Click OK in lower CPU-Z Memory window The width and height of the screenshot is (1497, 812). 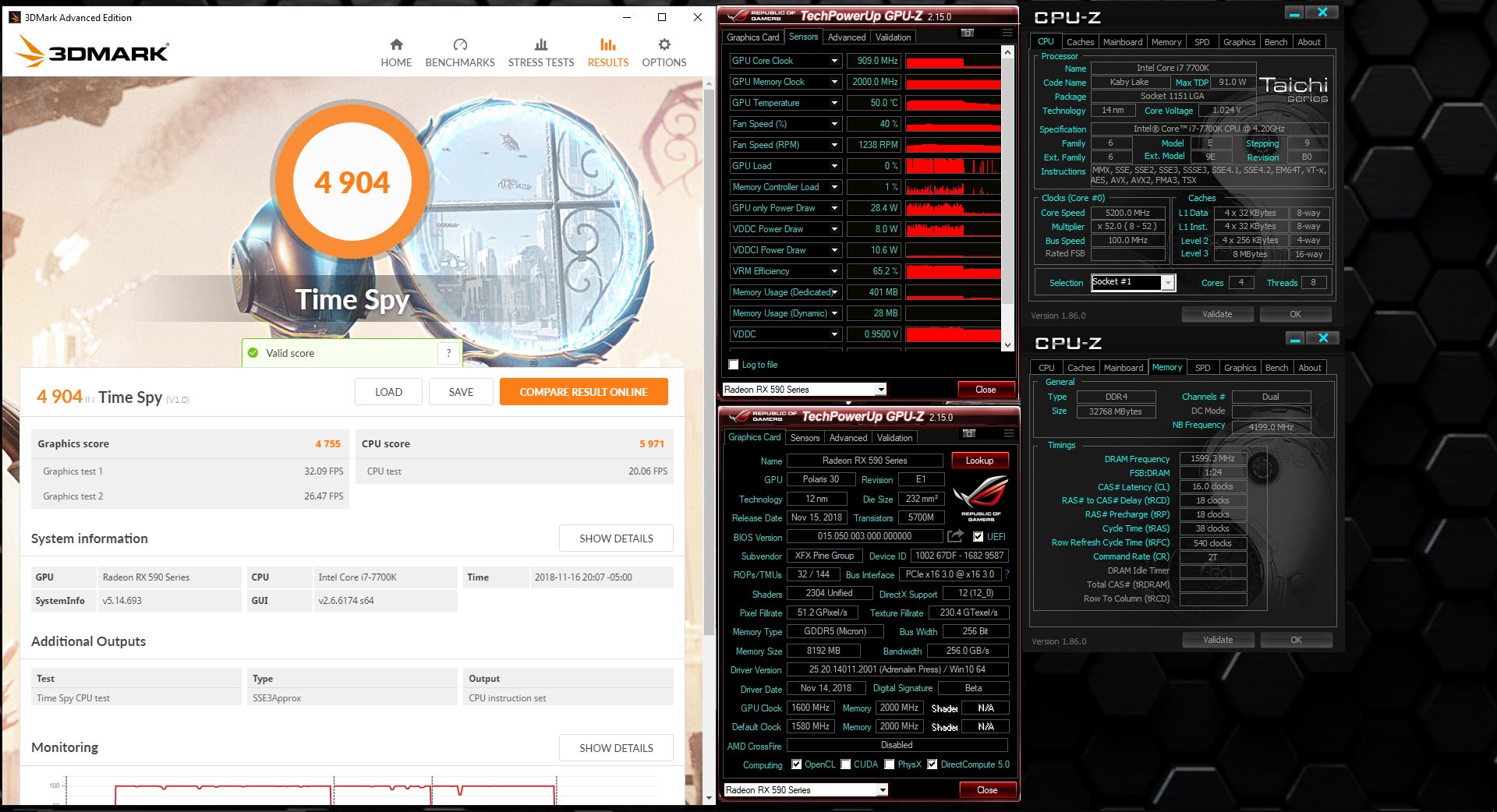pos(1296,640)
